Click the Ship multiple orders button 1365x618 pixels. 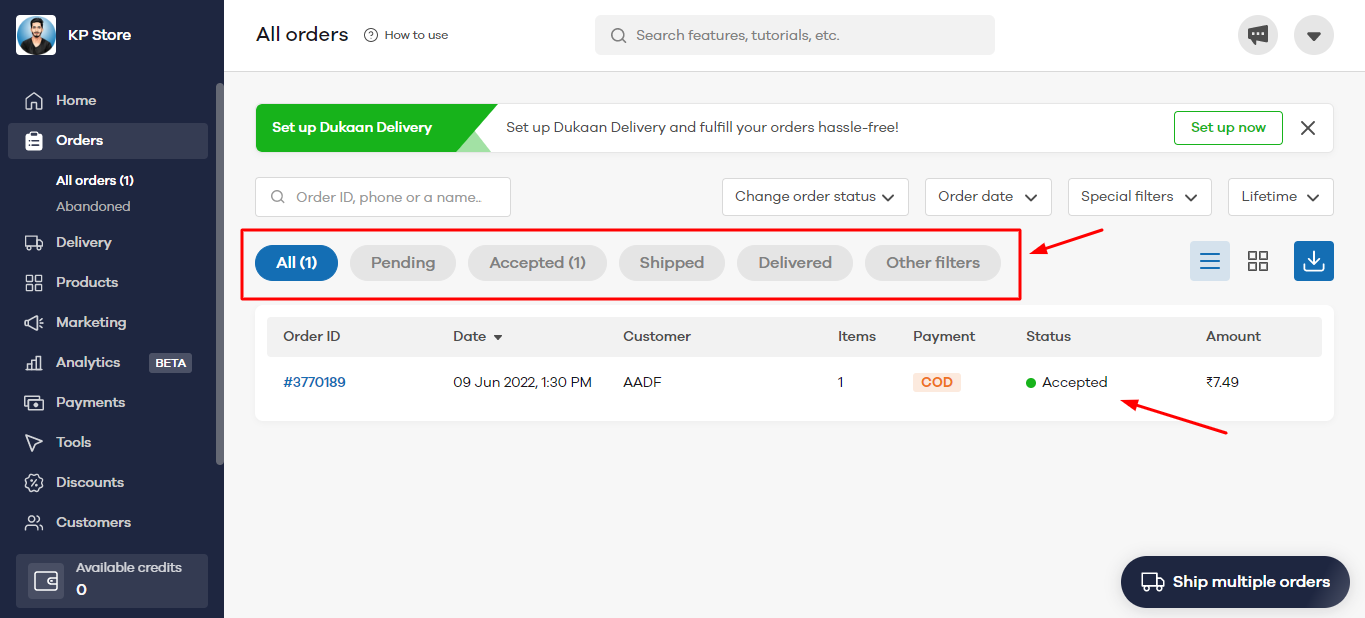point(1235,582)
